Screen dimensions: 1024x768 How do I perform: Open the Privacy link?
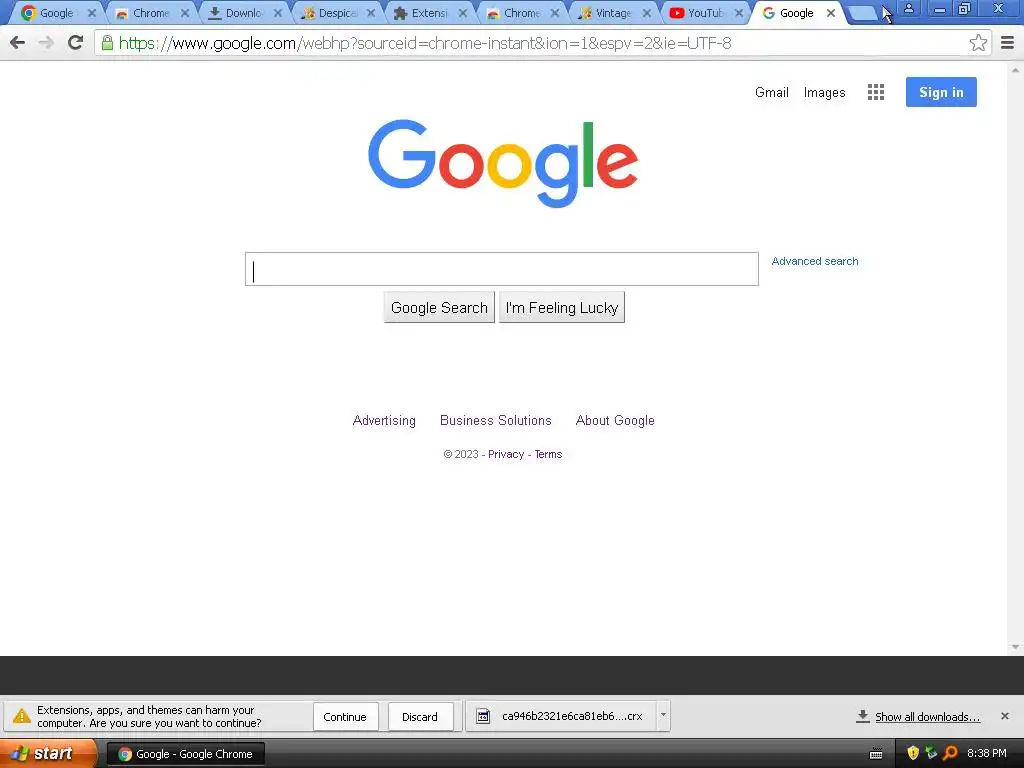506,454
